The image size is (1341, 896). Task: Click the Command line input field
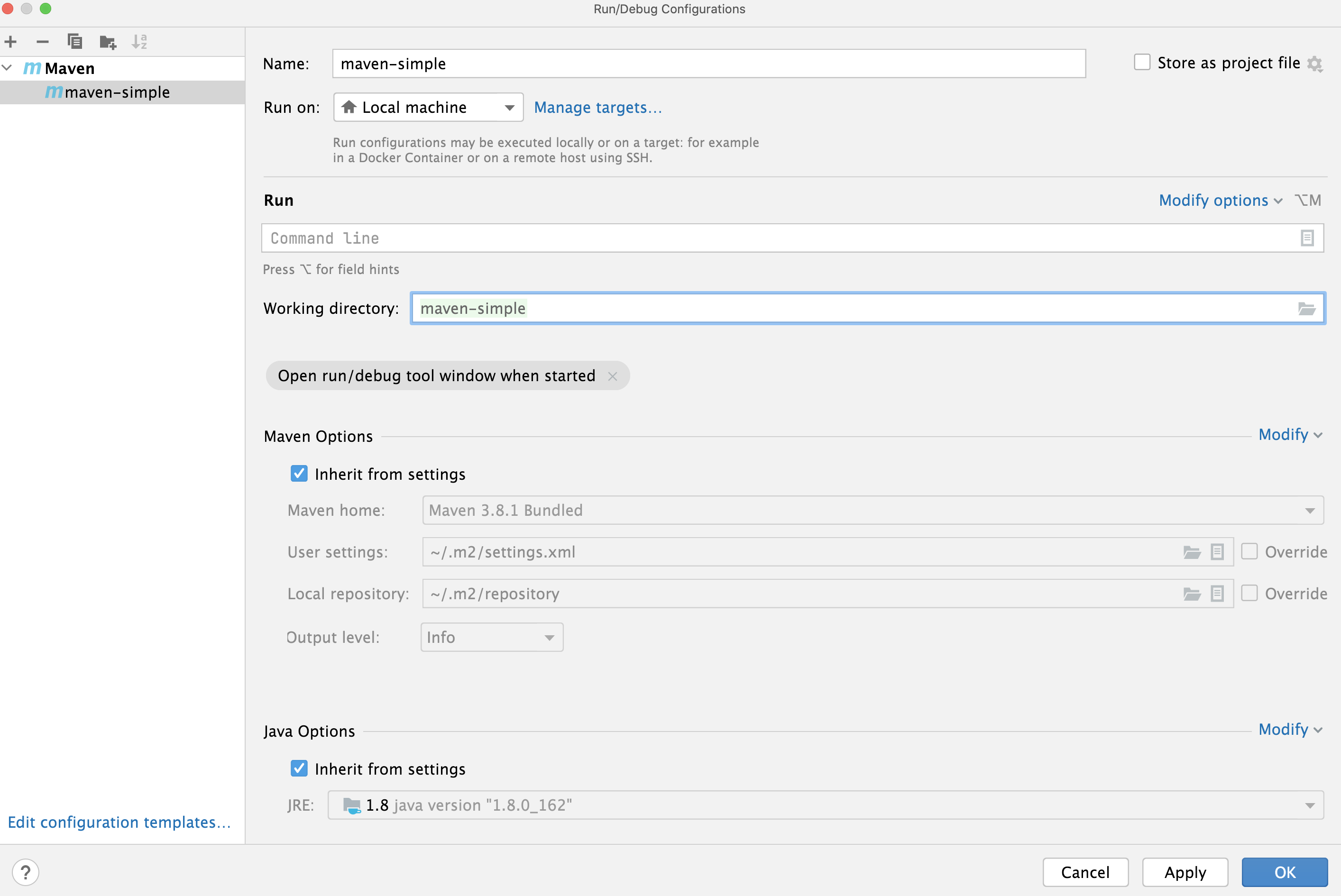coord(784,237)
